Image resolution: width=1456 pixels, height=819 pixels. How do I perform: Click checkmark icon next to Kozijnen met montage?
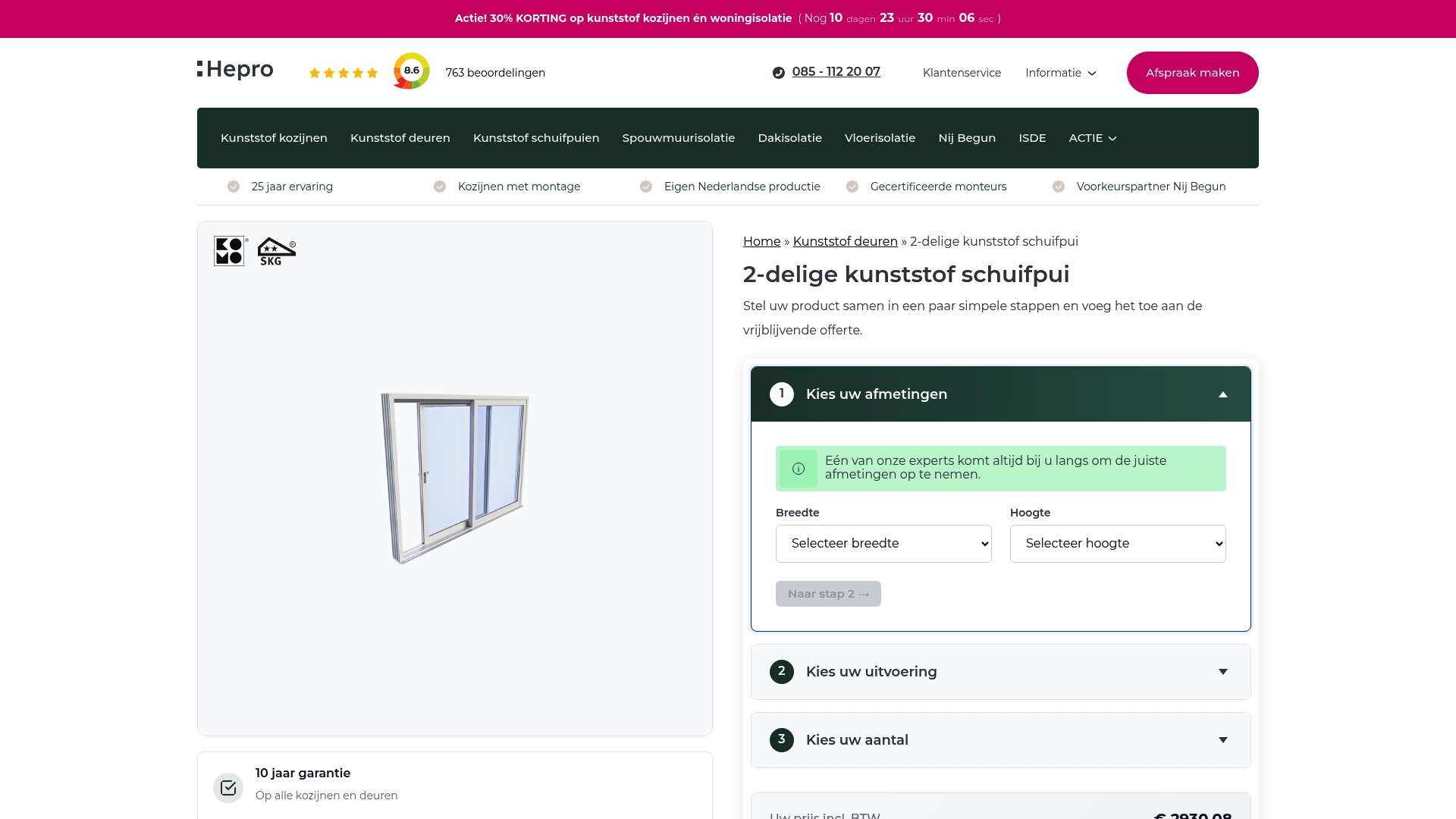[x=440, y=187]
